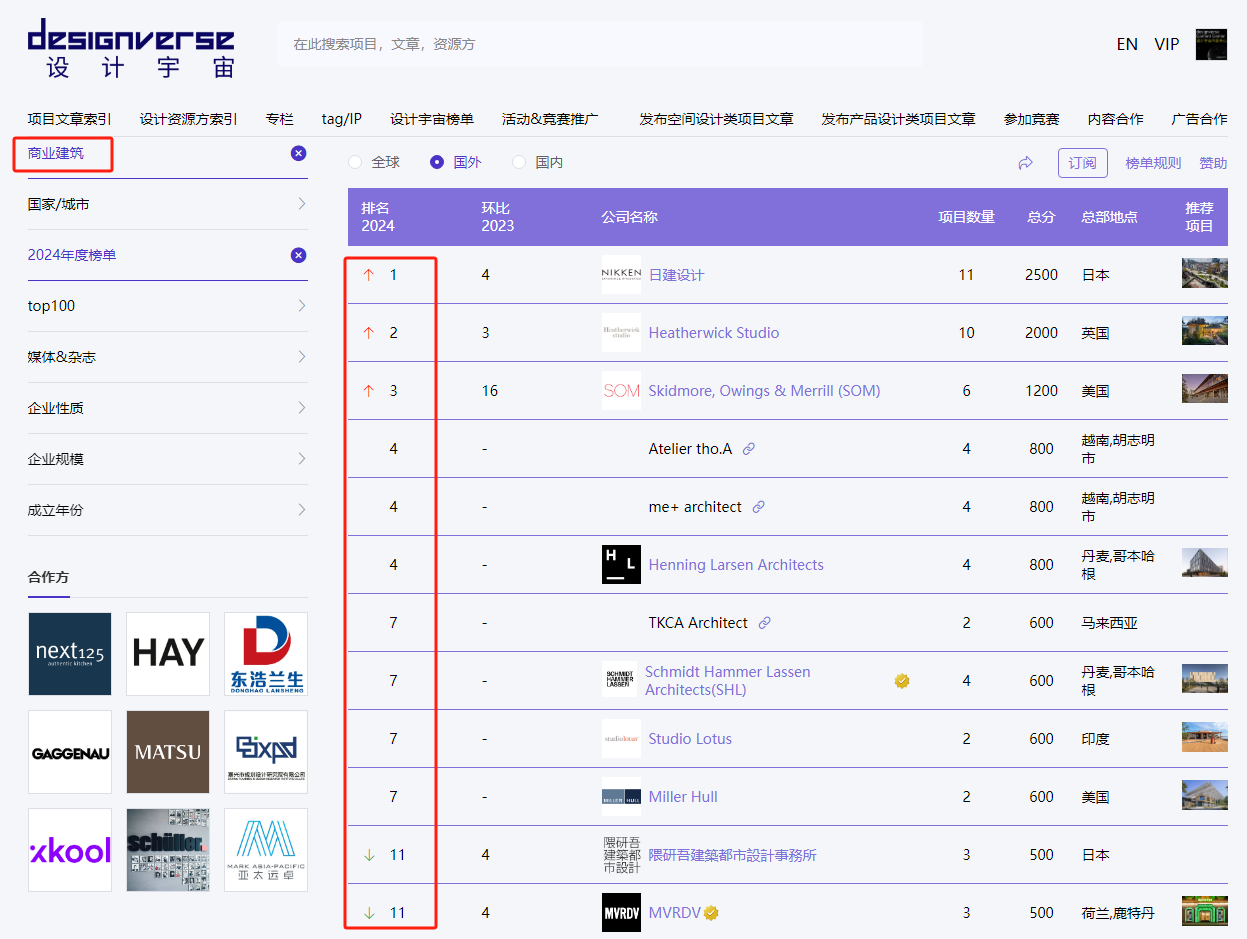Viewport: 1247px width, 939px height.
Task: Open the Heatherwick Studio company link
Action: 714,333
